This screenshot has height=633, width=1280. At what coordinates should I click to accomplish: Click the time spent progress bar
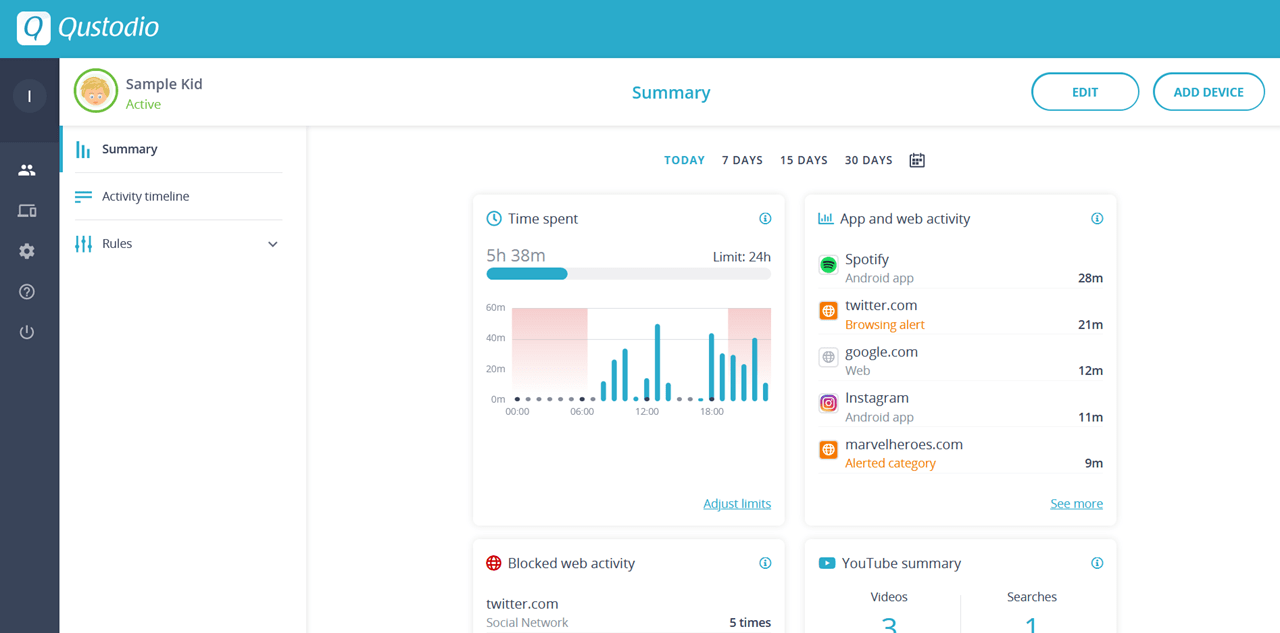pos(628,274)
